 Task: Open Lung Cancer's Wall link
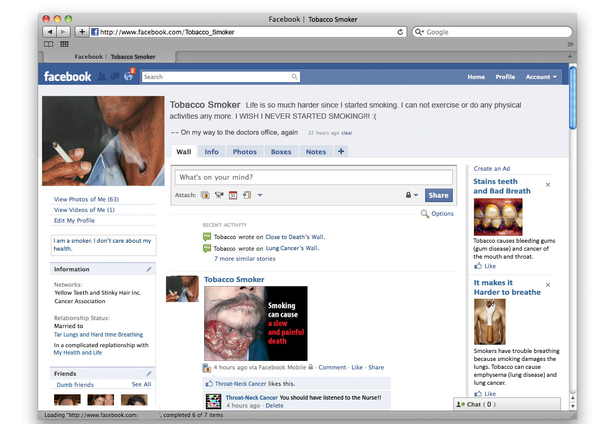point(292,248)
